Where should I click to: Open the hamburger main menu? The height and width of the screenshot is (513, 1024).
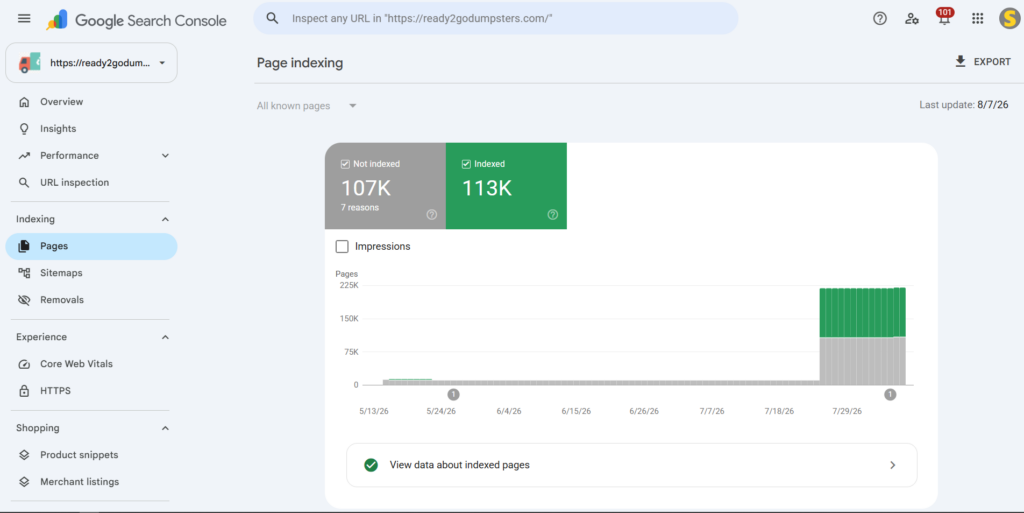click(24, 18)
